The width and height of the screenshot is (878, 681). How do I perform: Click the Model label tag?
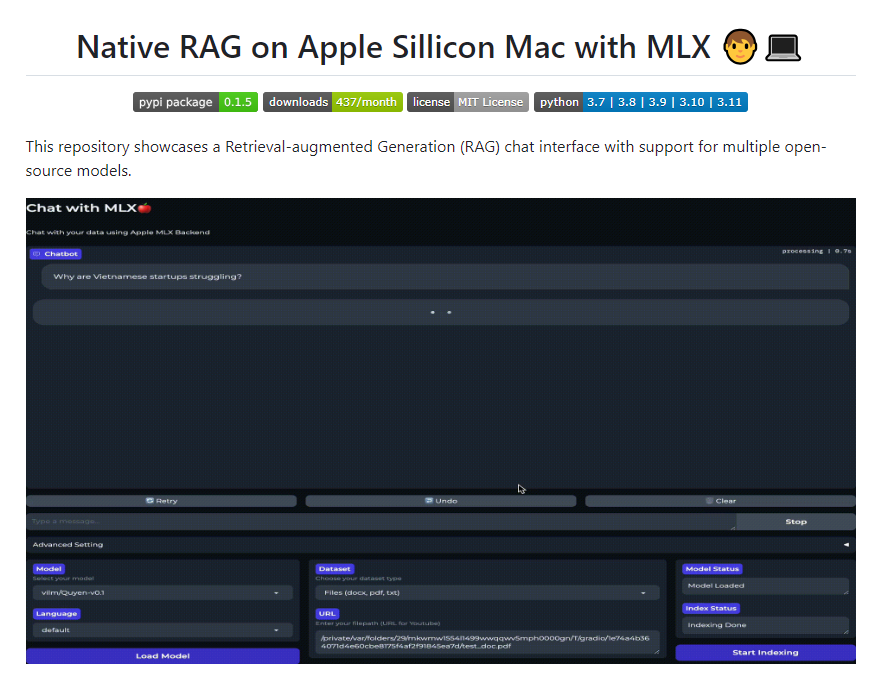click(49, 568)
